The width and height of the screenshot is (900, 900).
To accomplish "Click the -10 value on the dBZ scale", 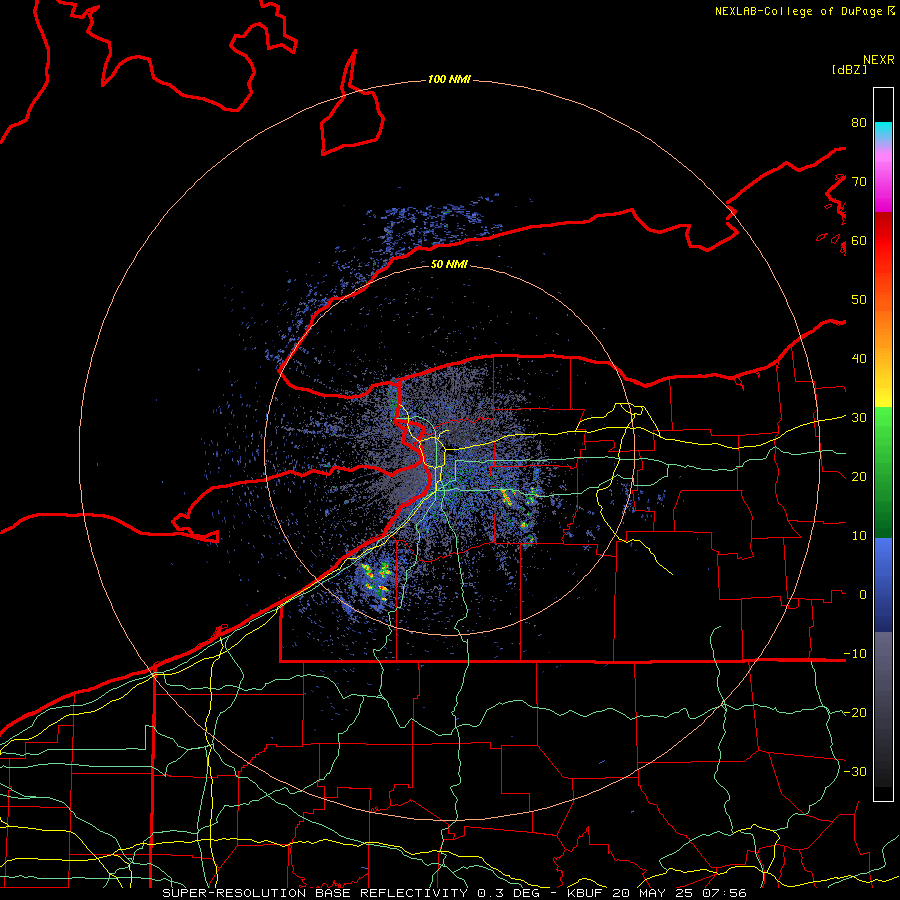I will [855, 653].
